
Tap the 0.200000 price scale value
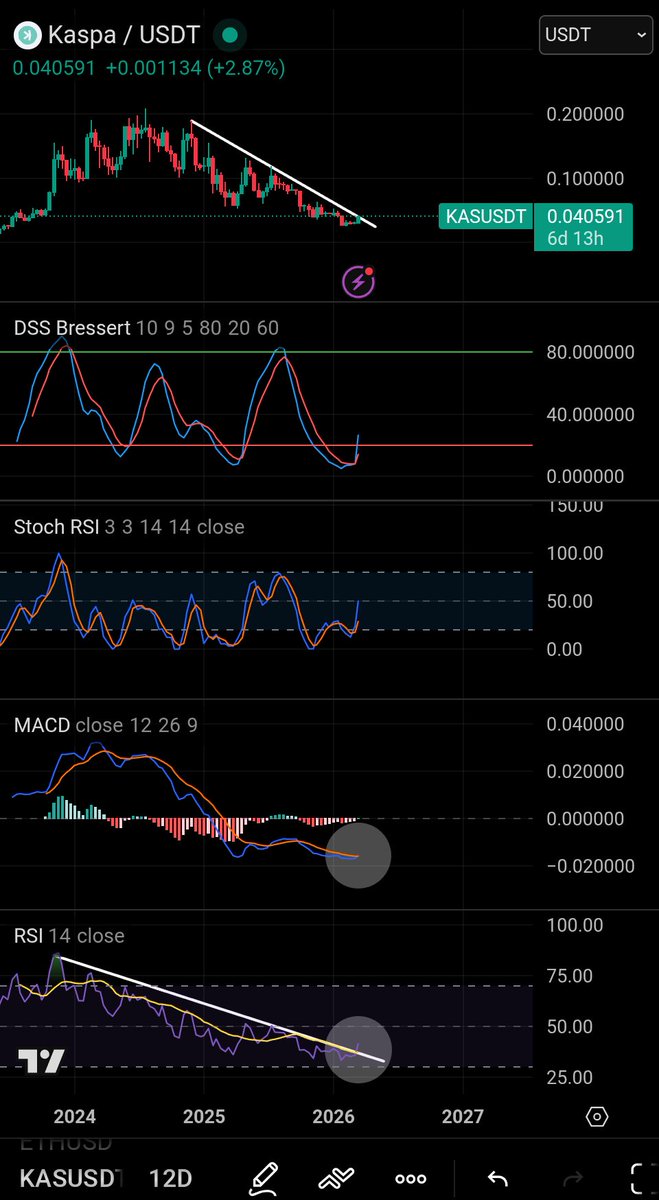click(585, 114)
